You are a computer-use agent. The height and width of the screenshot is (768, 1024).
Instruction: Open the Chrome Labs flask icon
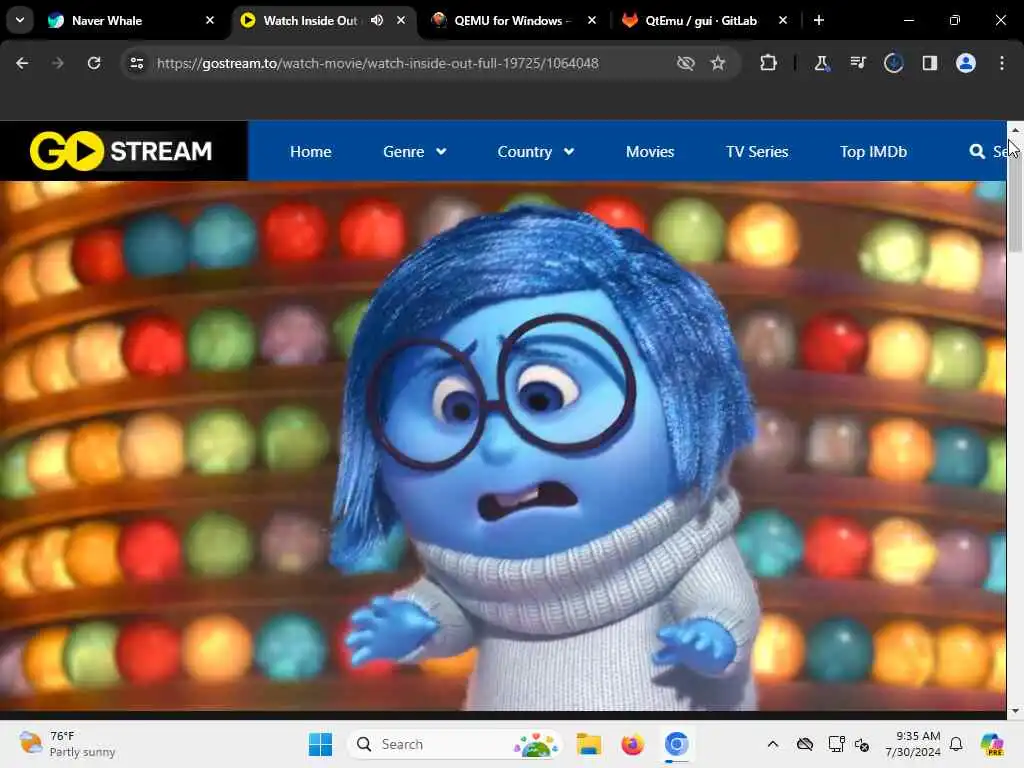[x=822, y=63]
